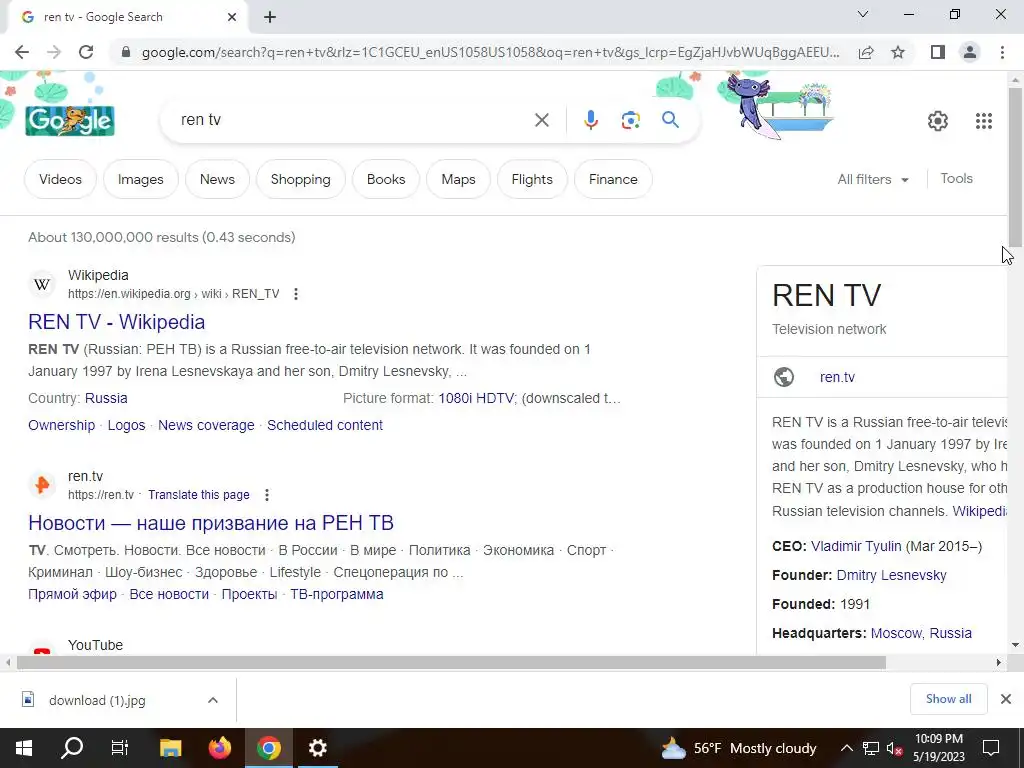Open Chrome three-dot menu
The width and height of the screenshot is (1024, 768).
click(x=1002, y=52)
